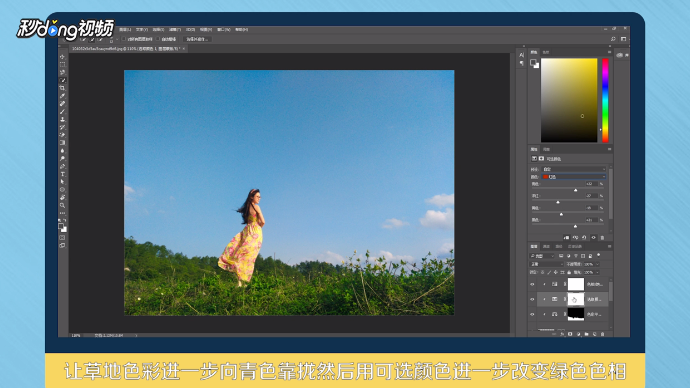Open Color panel flyout menu
The image size is (690, 388).
tap(609, 52)
